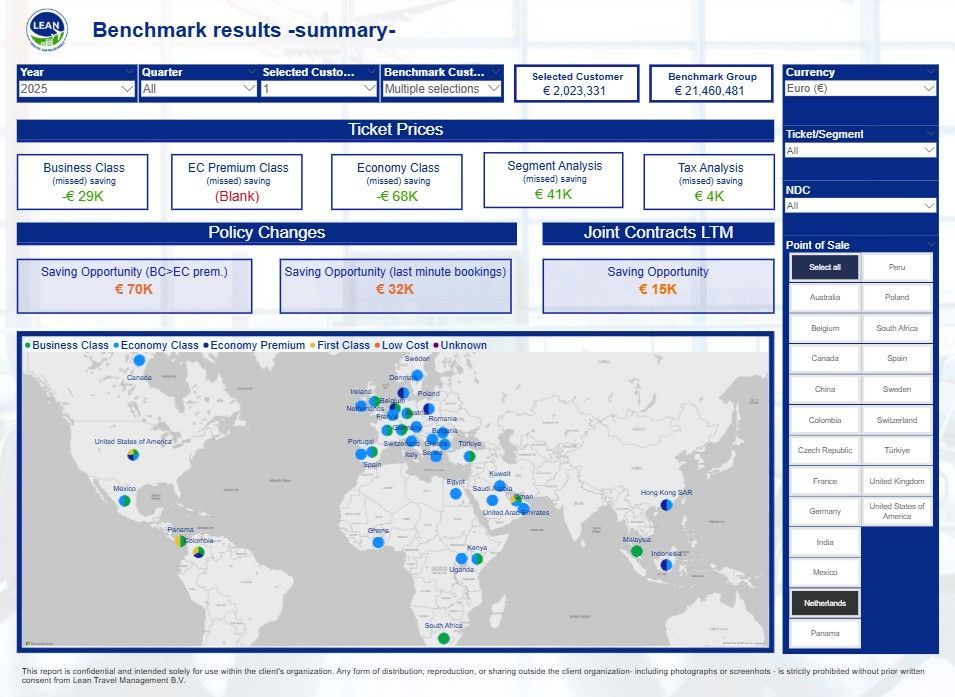The image size is (955, 697).
Task: Expand the Ticket/Segment dropdown
Action: click(x=859, y=150)
